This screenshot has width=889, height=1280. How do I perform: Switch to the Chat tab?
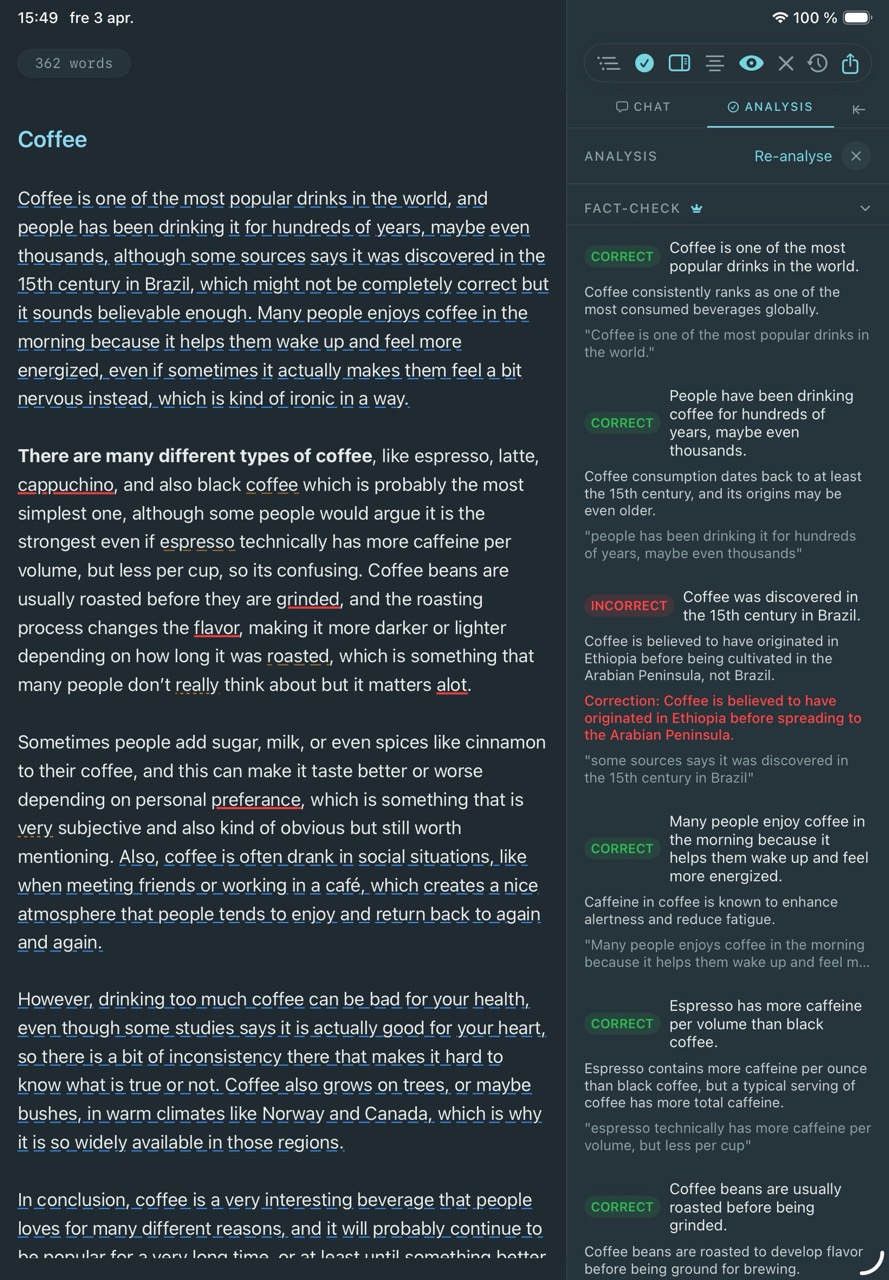tap(643, 107)
